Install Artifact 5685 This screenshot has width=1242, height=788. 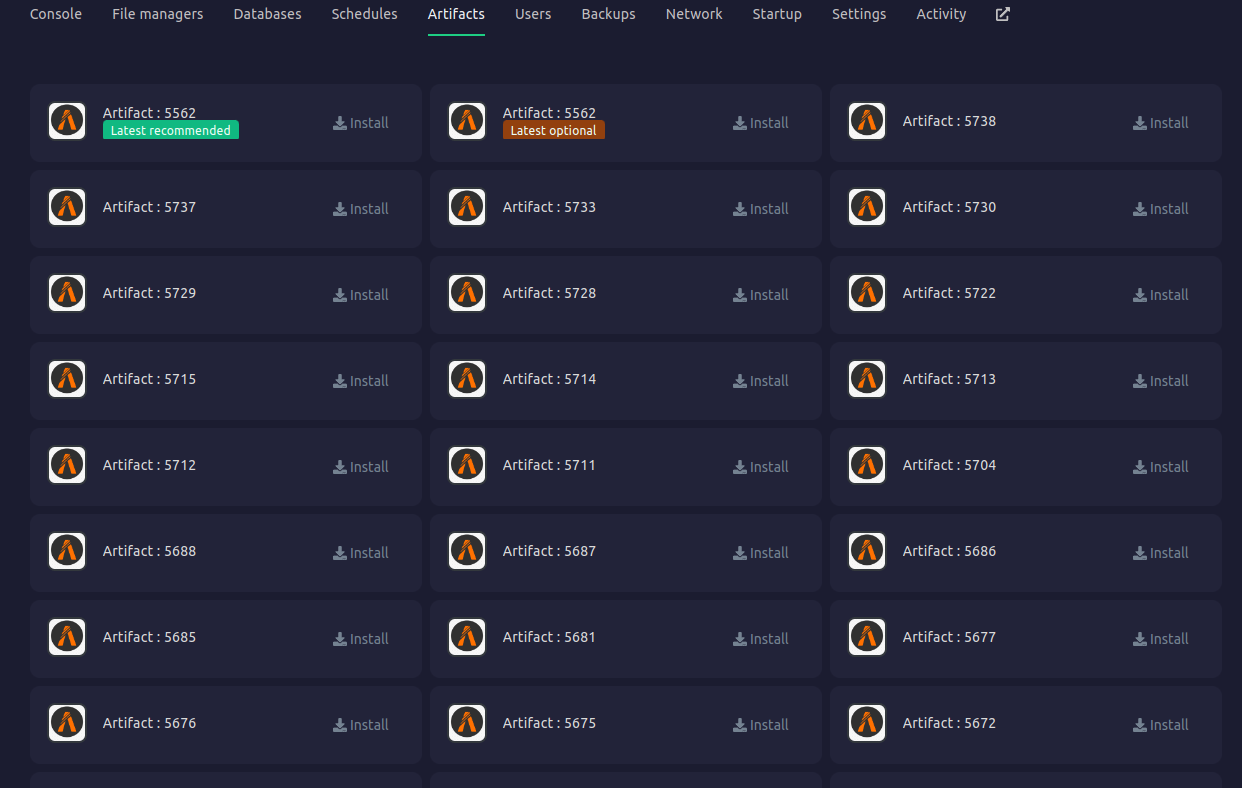click(x=361, y=639)
